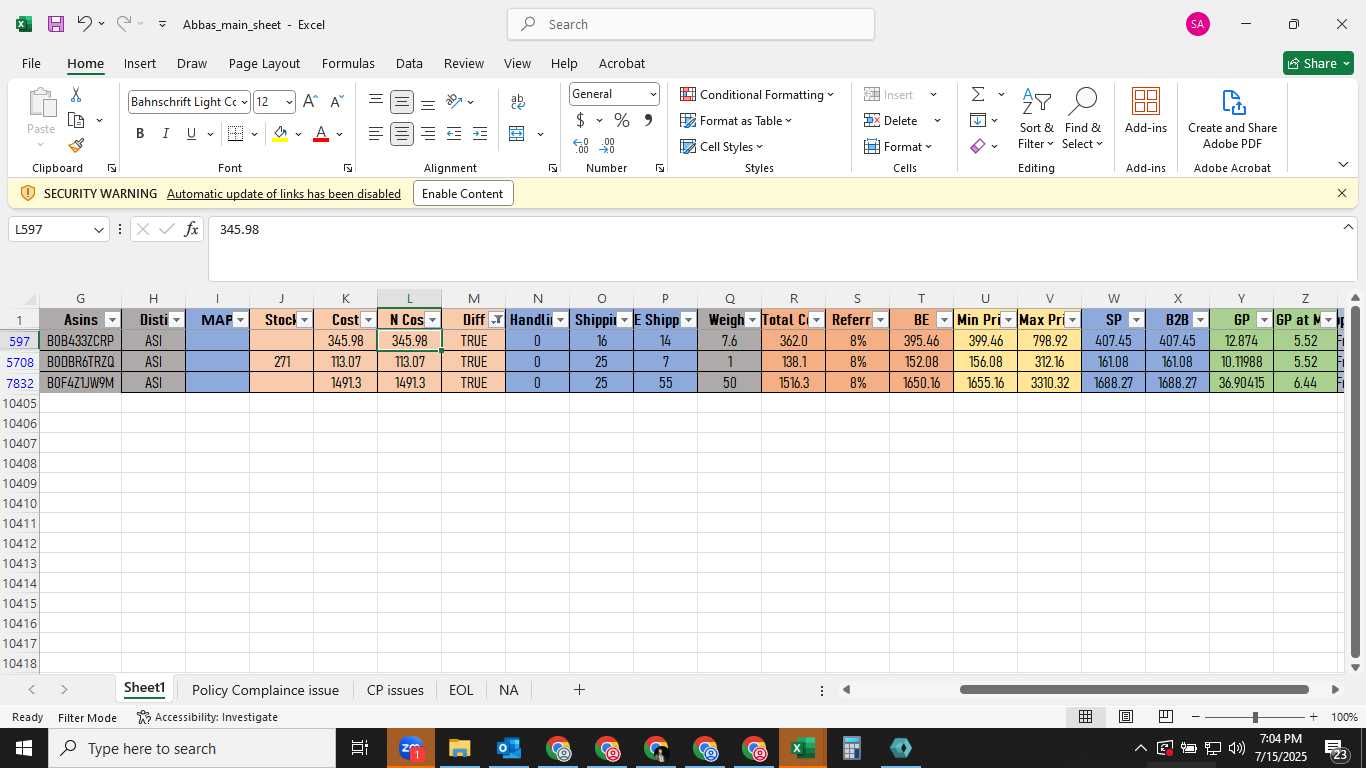Click the Decrease Indent icon

click(x=454, y=134)
